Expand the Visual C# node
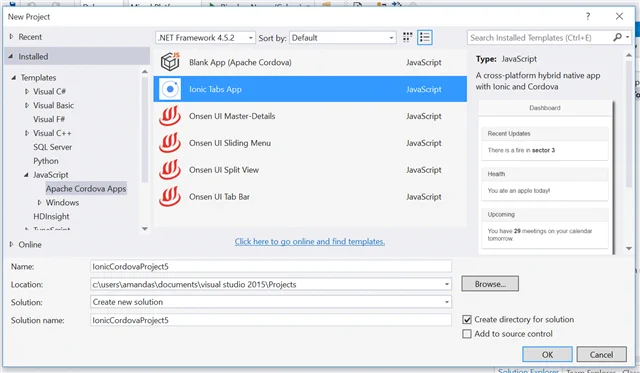 pos(27,91)
